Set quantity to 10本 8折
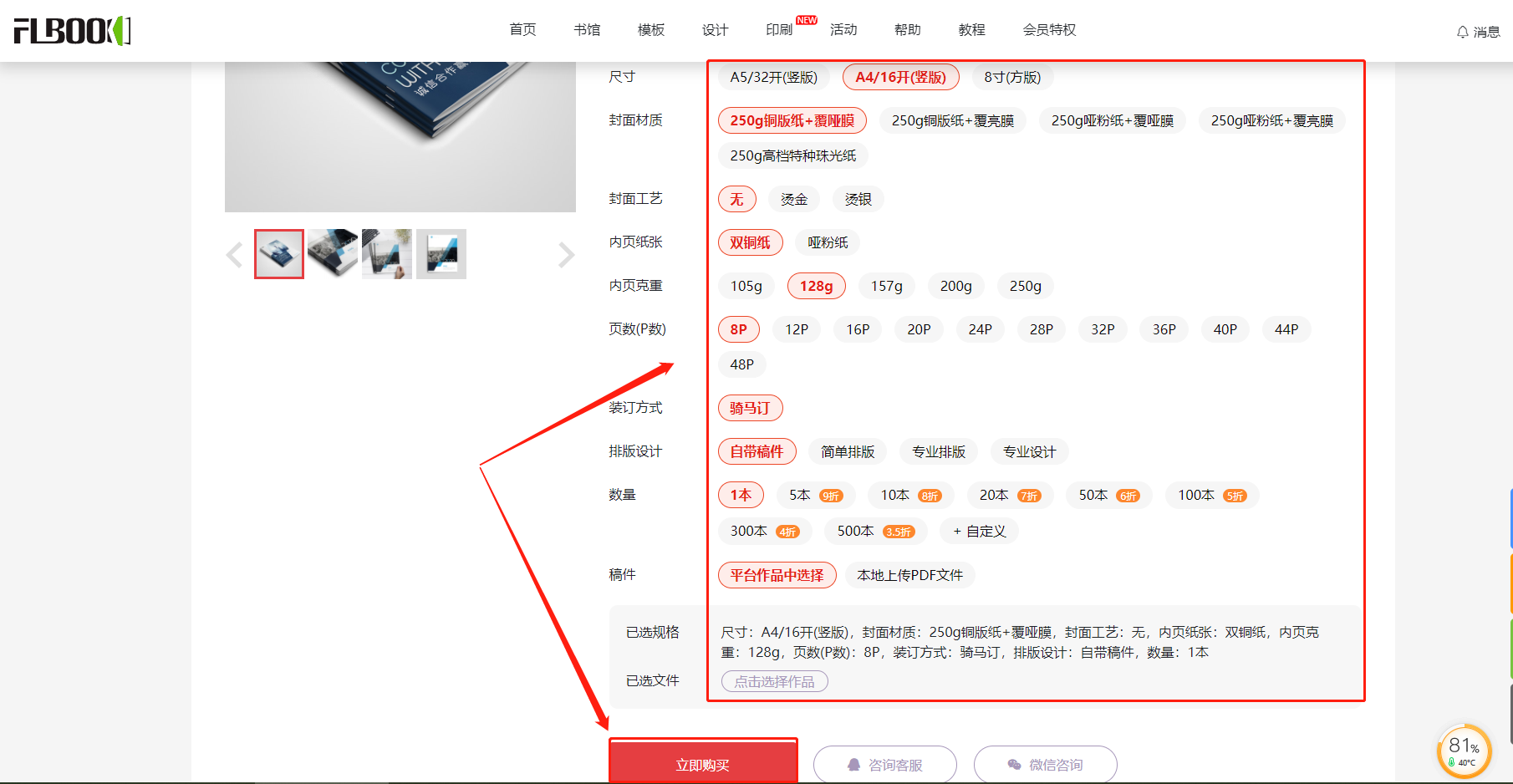Screen dimensions: 1513x784 click(911, 495)
